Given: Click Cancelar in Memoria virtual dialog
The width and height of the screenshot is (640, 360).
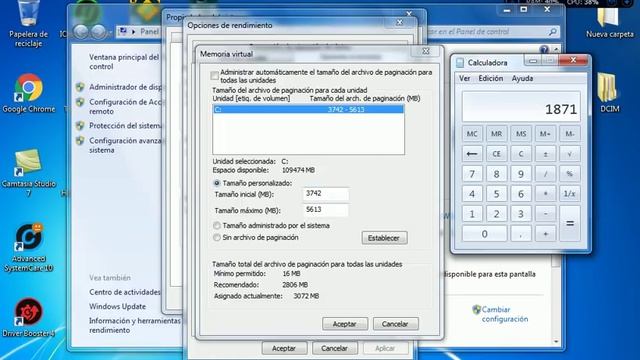Looking at the screenshot, I should [395, 324].
